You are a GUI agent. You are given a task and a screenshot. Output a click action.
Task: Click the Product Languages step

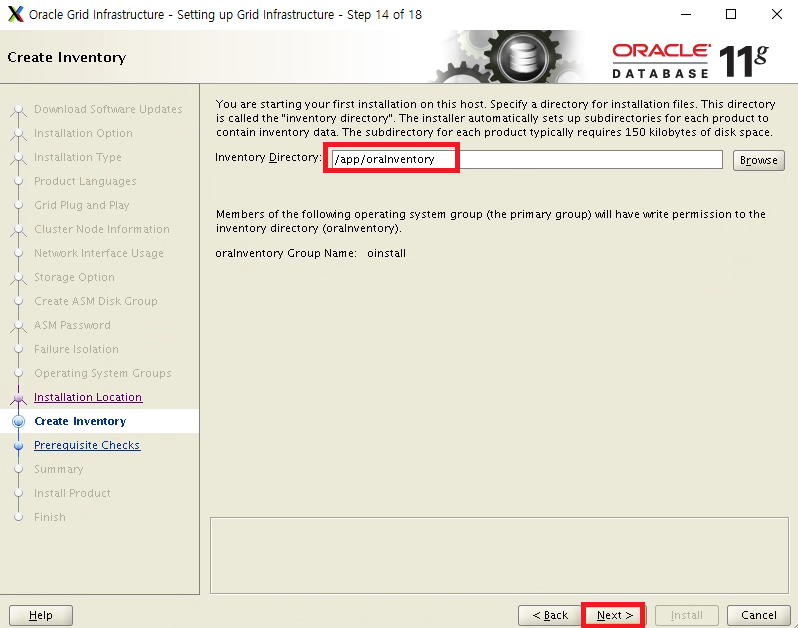coord(85,181)
